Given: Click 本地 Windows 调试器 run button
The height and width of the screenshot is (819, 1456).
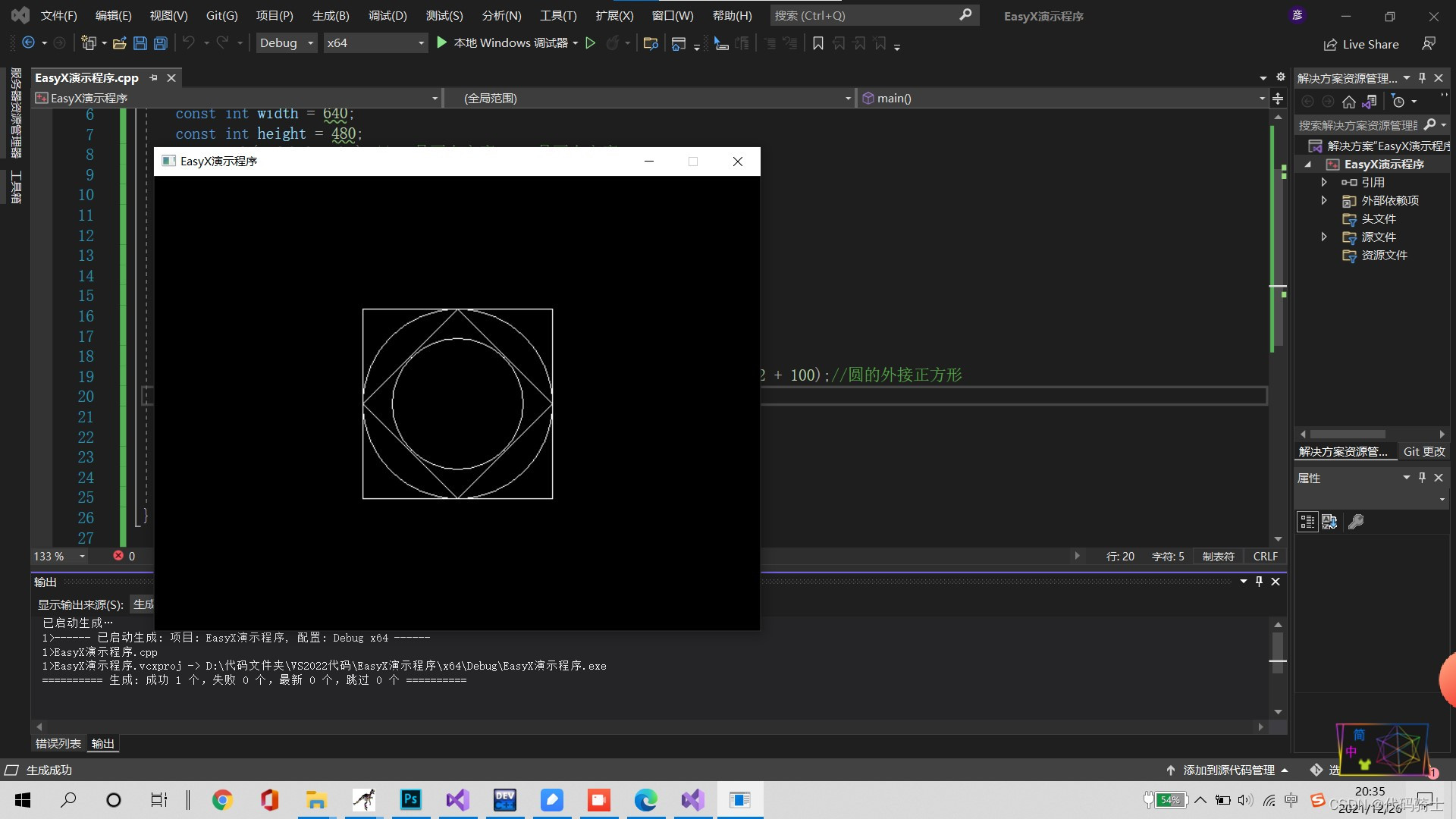Looking at the screenshot, I should (504, 43).
